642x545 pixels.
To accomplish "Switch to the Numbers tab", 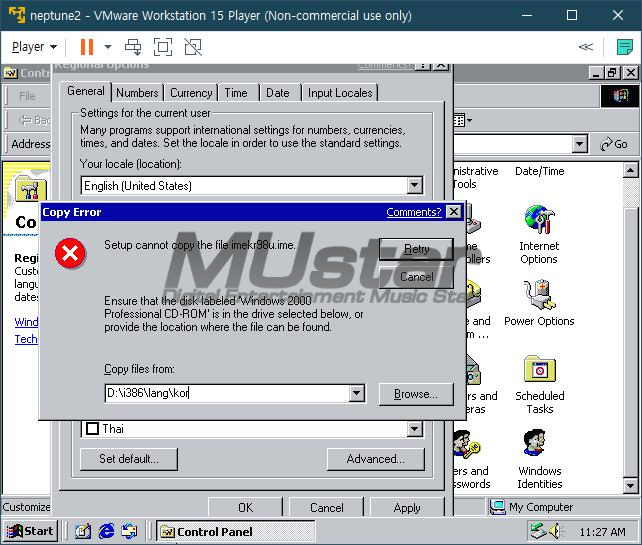I will point(137,93).
